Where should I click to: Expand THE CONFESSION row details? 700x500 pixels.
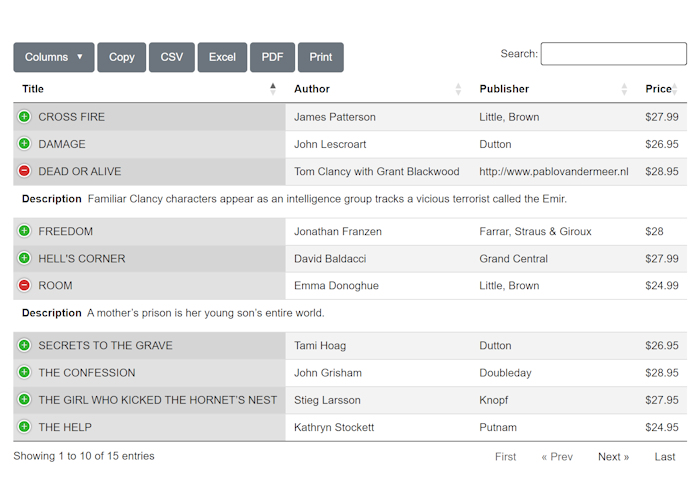24,372
